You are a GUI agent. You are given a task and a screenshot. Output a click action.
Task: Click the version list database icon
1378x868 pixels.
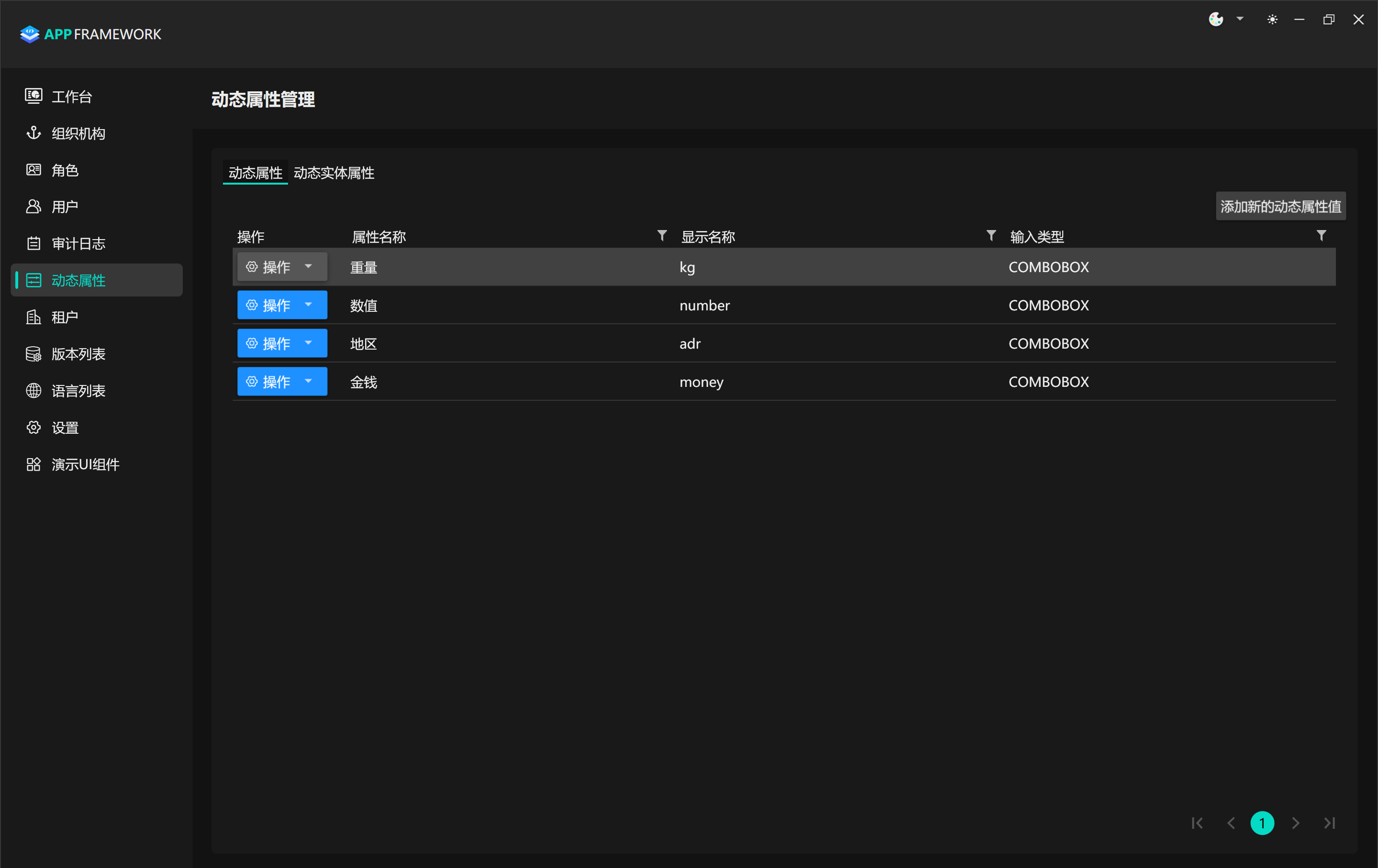pos(33,354)
